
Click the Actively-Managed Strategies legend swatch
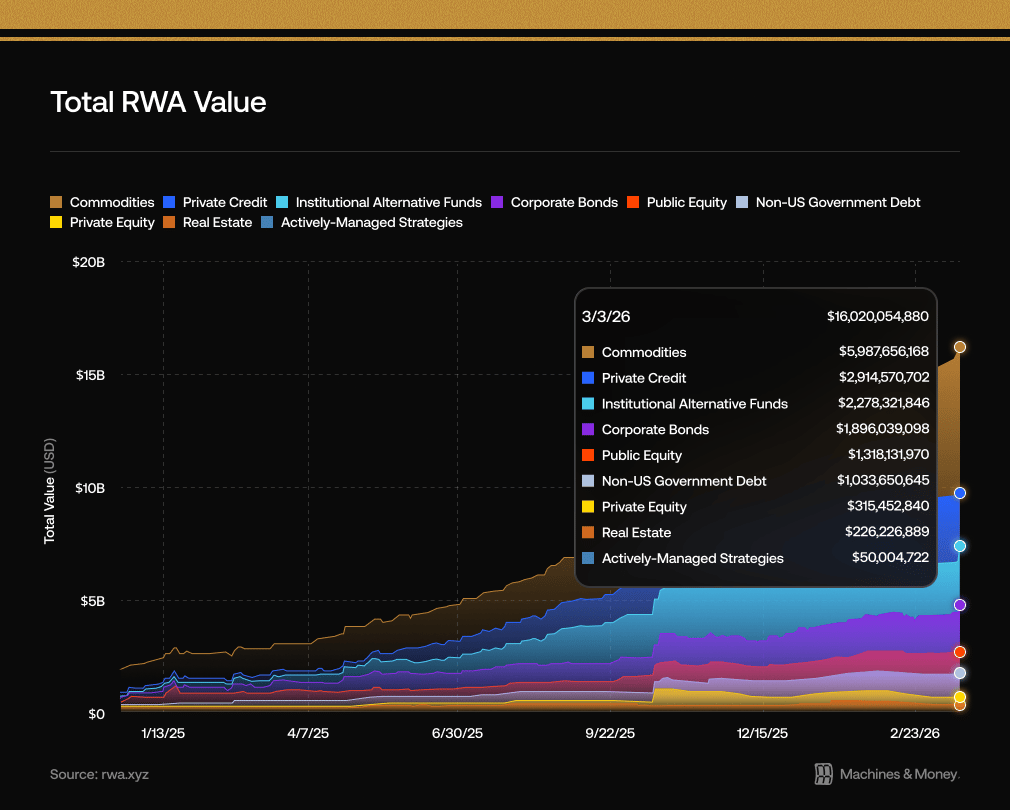pyautogui.click(x=267, y=222)
